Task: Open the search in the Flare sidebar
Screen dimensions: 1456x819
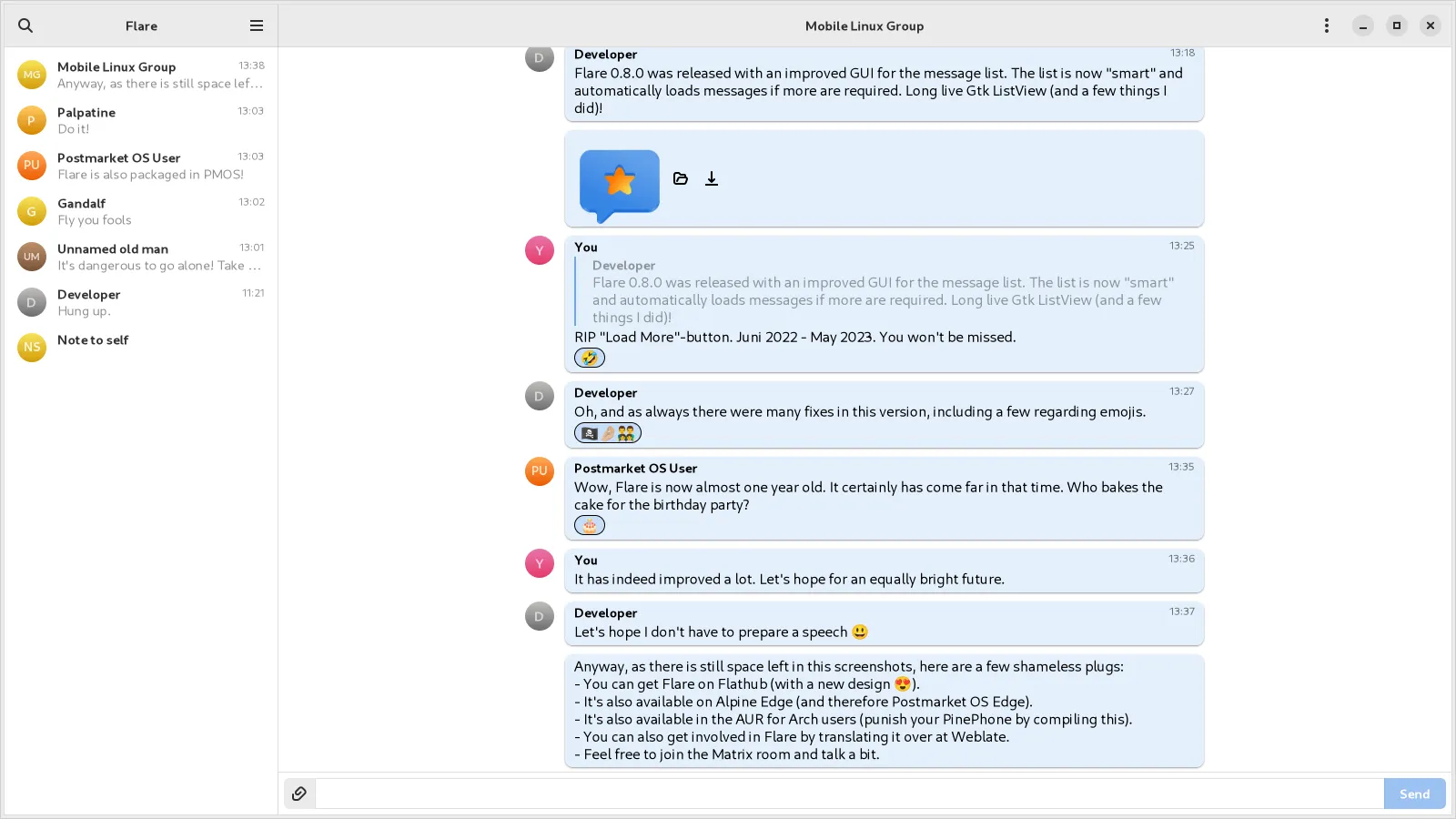Action: pyautogui.click(x=25, y=25)
